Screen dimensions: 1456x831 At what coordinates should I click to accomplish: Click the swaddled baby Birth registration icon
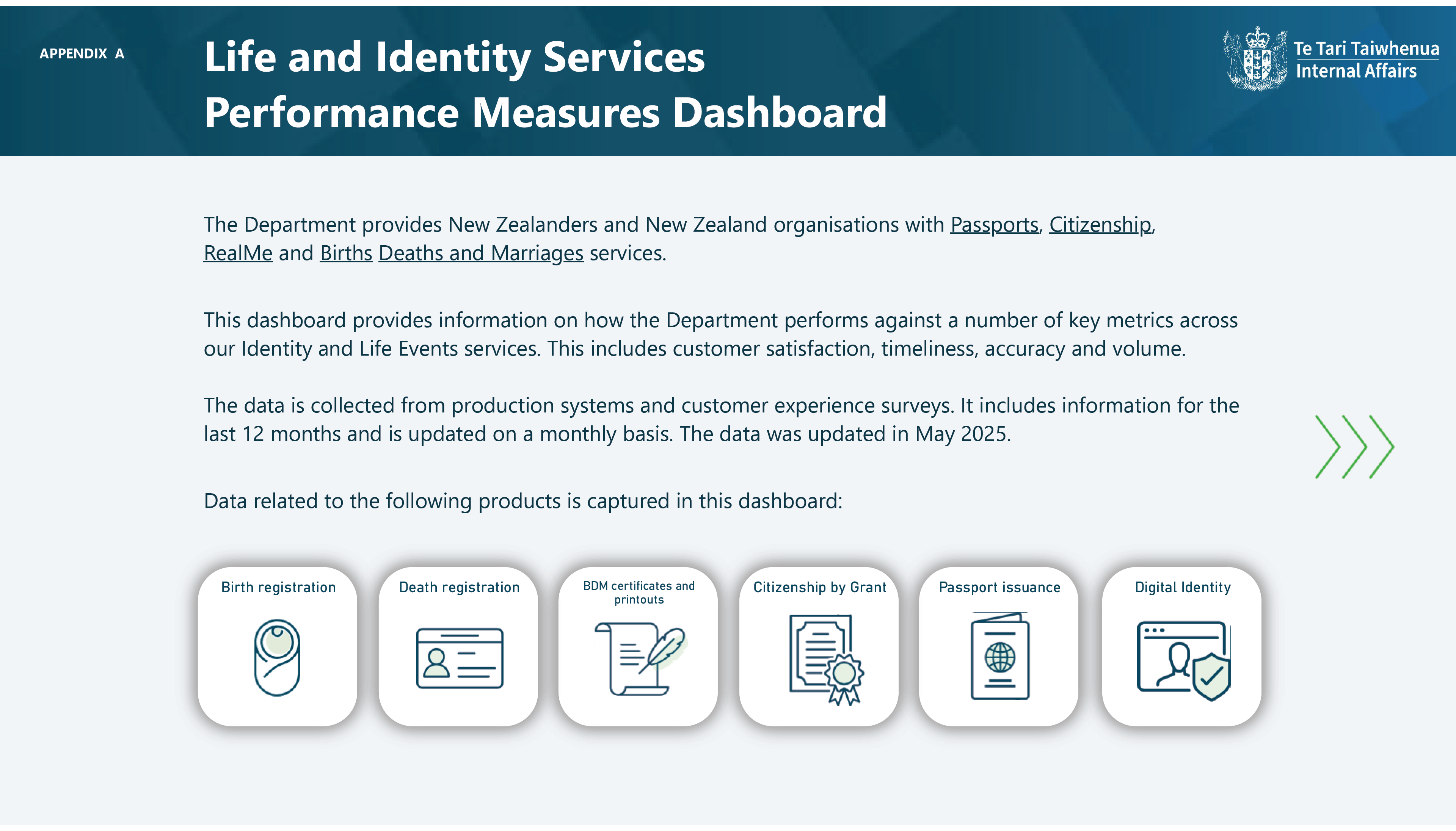278,657
